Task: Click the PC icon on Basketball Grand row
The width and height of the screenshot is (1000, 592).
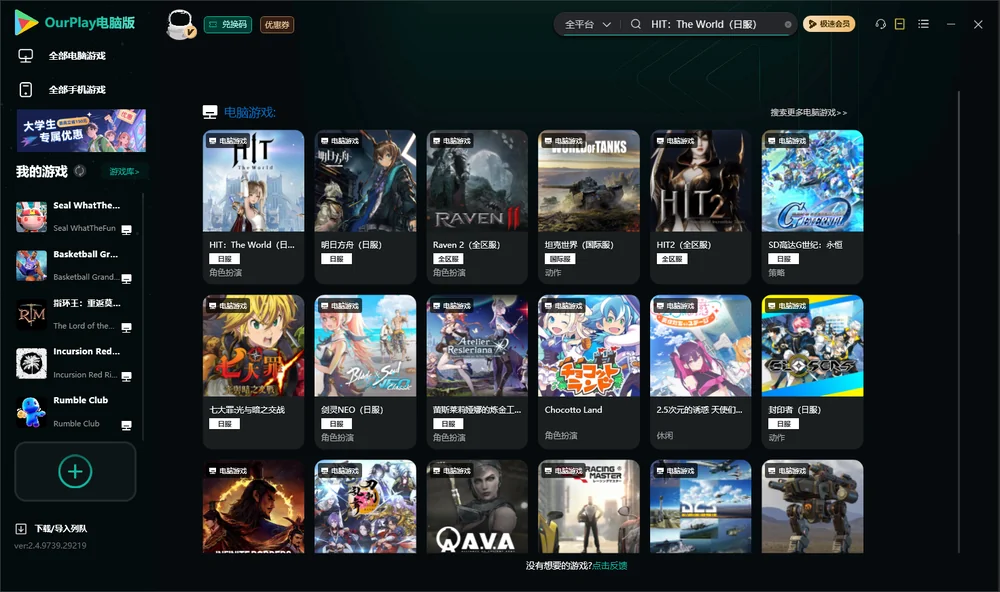Action: pyautogui.click(x=126, y=279)
